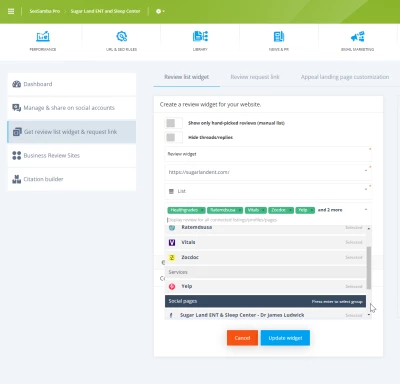
Task: Open the List layout dropdown
Action: pyautogui.click(x=268, y=191)
